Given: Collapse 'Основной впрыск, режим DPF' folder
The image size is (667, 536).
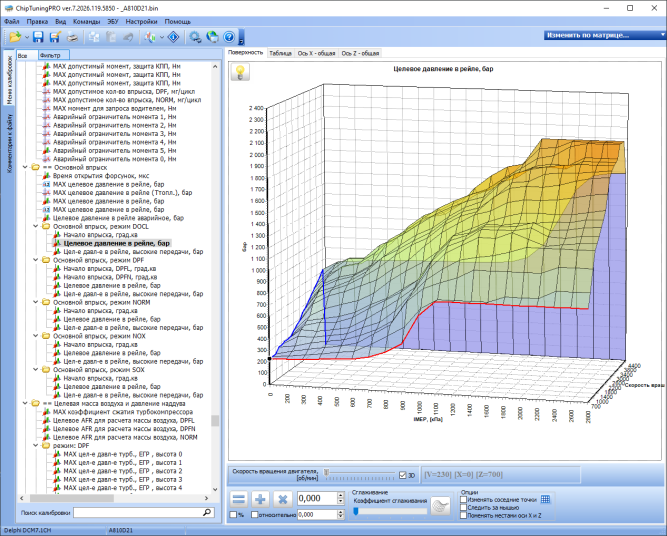Looking at the screenshot, I should (x=36, y=260).
